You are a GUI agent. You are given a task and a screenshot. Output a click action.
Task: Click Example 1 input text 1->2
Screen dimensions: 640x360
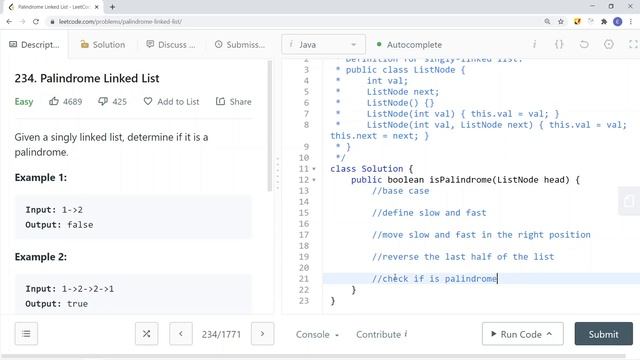(x=72, y=210)
